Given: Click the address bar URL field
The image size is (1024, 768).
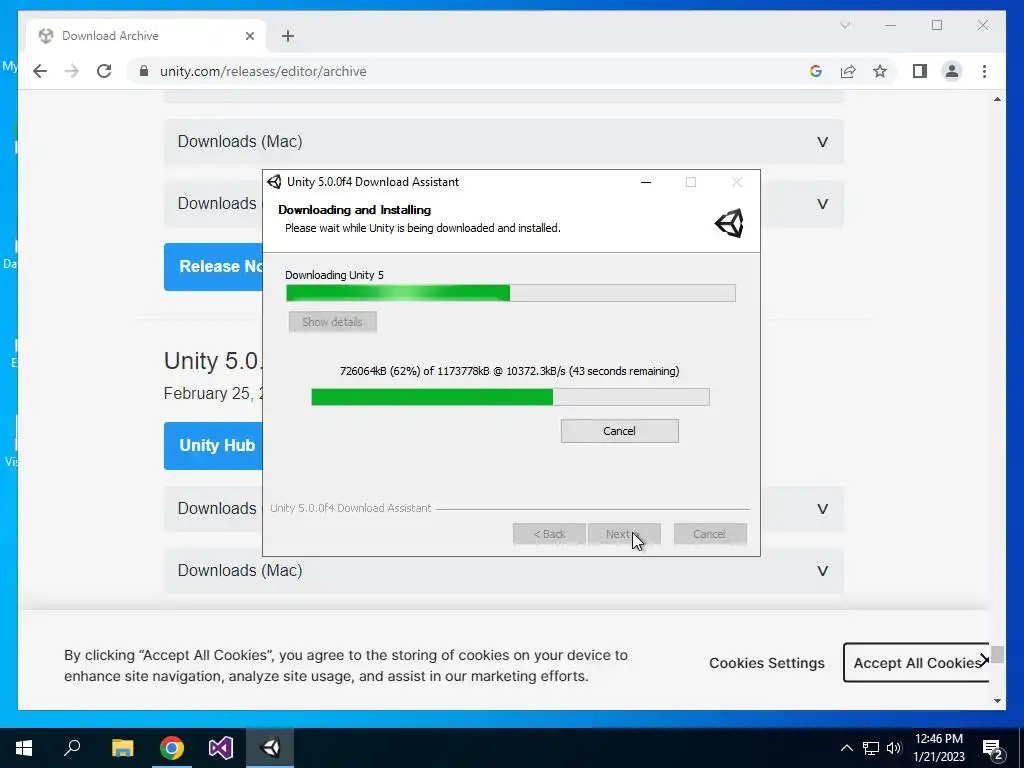Looking at the screenshot, I should coord(470,71).
